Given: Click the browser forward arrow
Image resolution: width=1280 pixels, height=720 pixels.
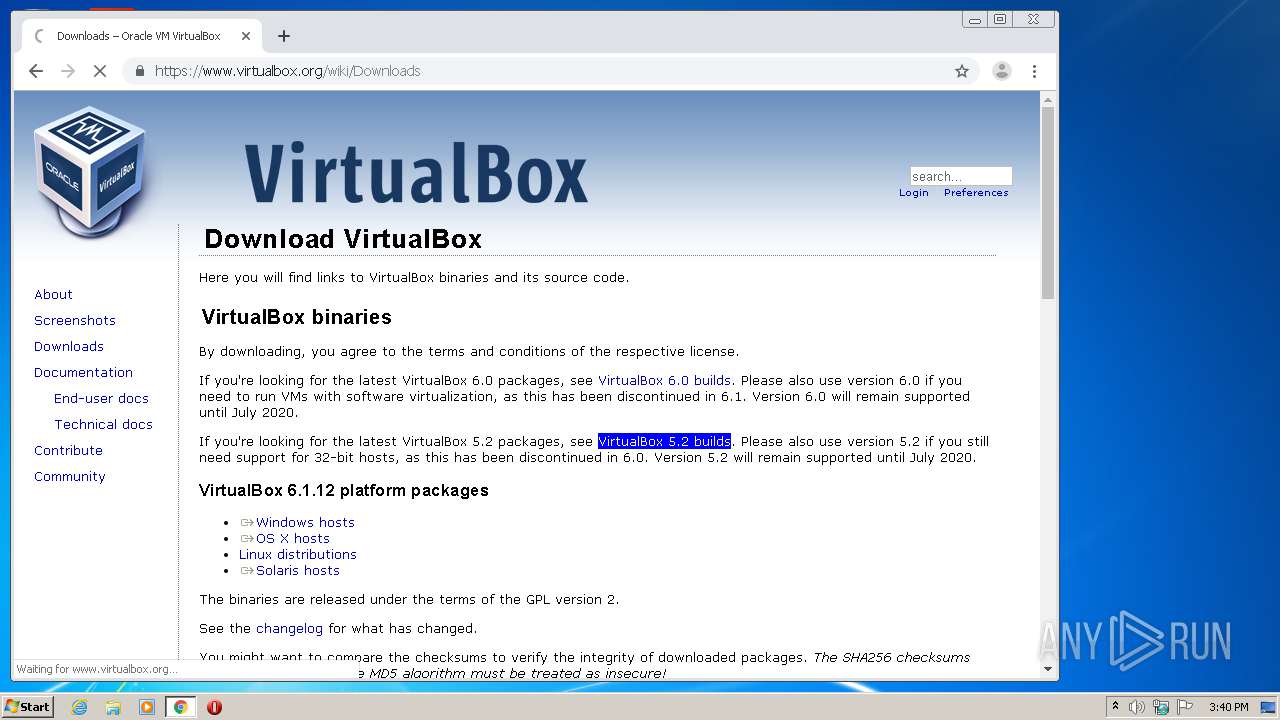Looking at the screenshot, I should [x=68, y=71].
